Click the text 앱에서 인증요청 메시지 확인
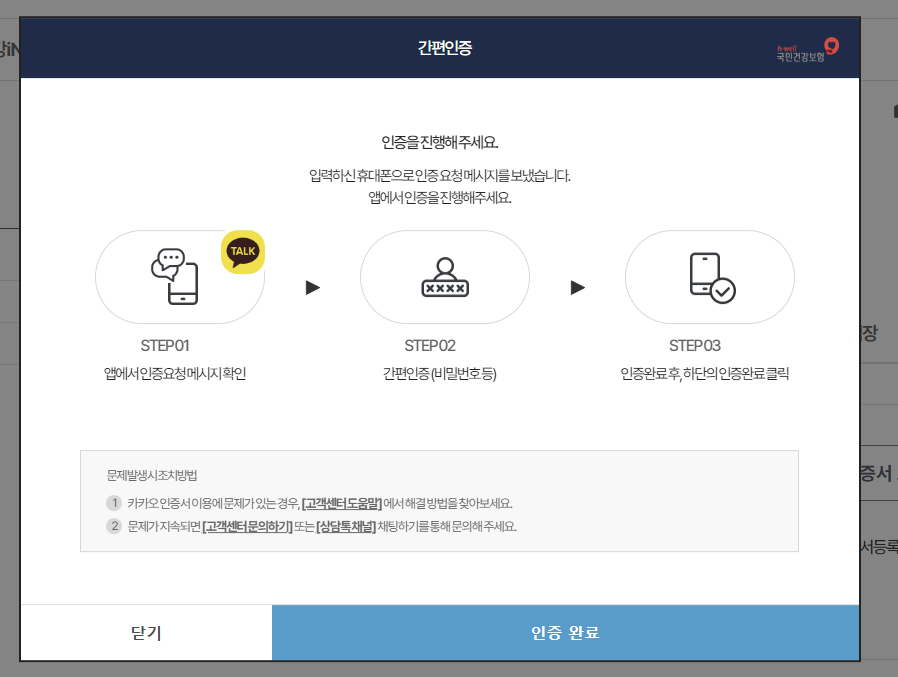The height and width of the screenshot is (677, 898). click(x=175, y=374)
